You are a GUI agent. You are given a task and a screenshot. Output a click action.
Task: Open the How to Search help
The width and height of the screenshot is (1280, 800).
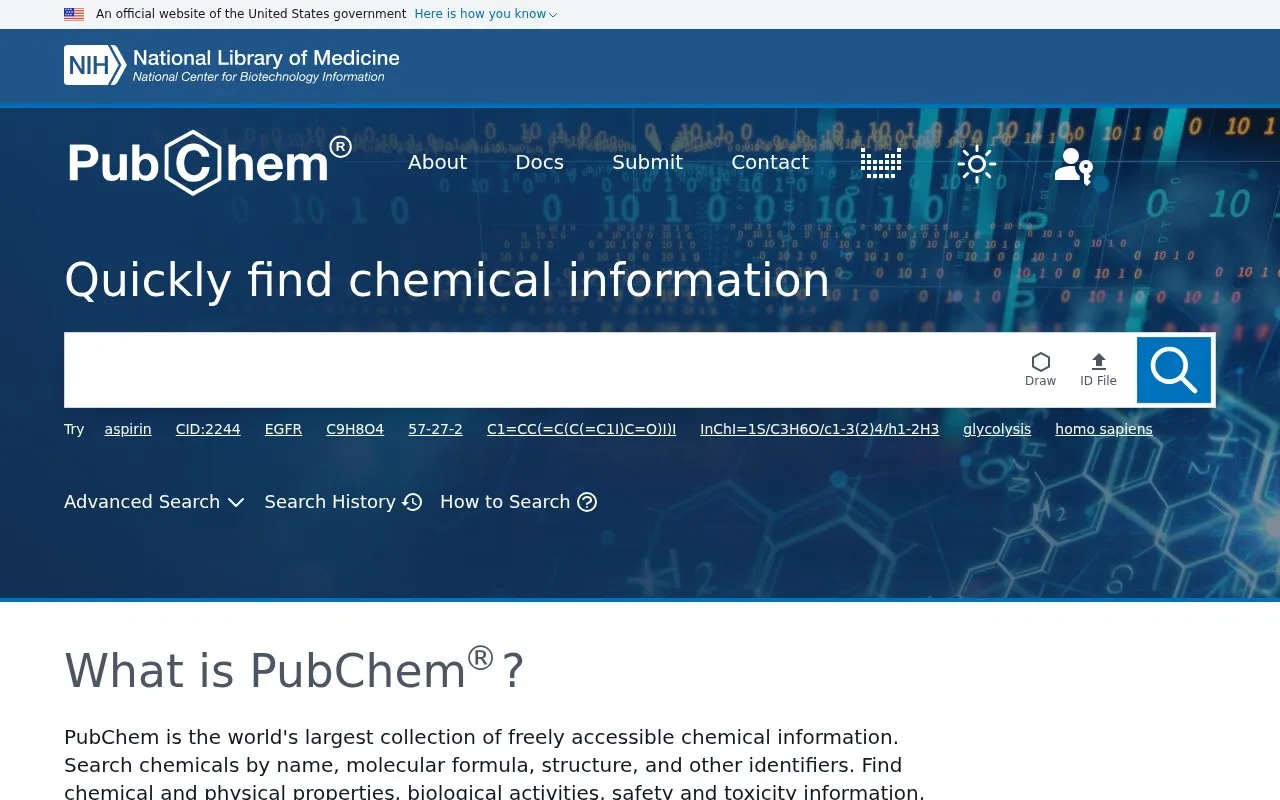click(518, 502)
